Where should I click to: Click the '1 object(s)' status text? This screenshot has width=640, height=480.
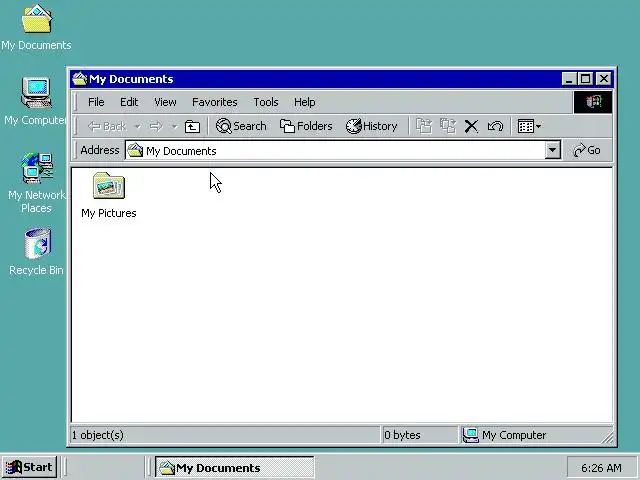coord(98,435)
